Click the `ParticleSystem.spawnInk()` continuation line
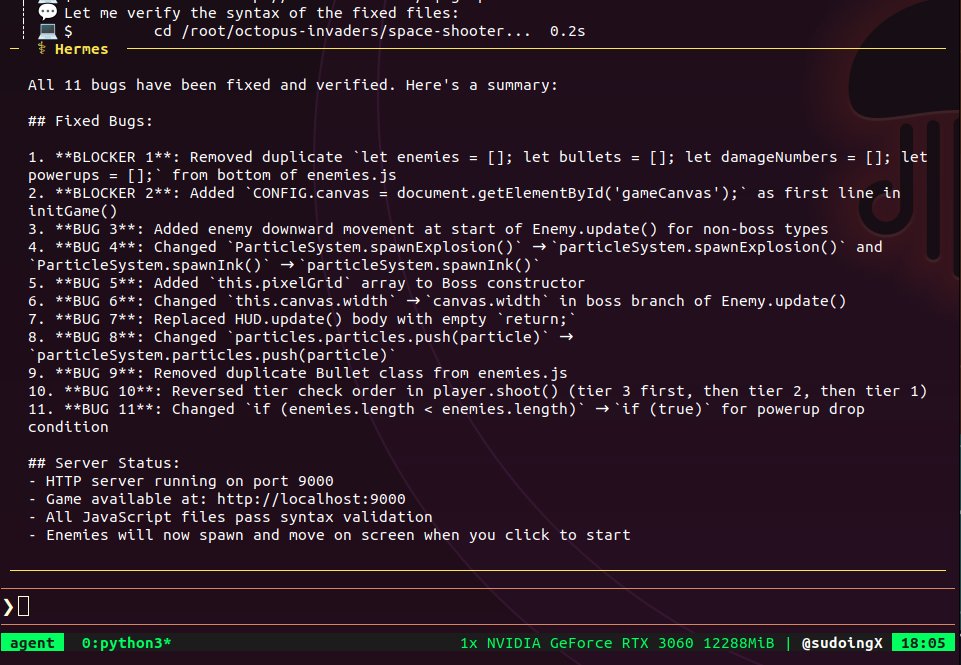 coord(284,265)
